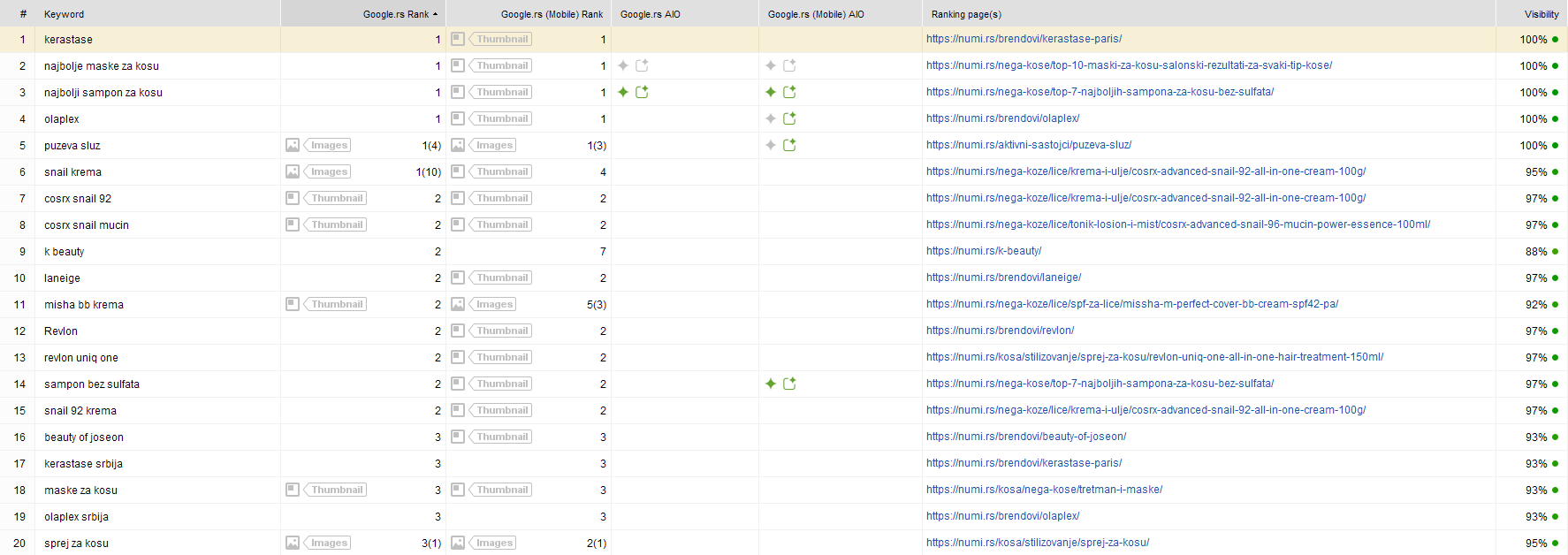
Task: Select keyword 'snail 92 krema'
Action: coord(80,411)
